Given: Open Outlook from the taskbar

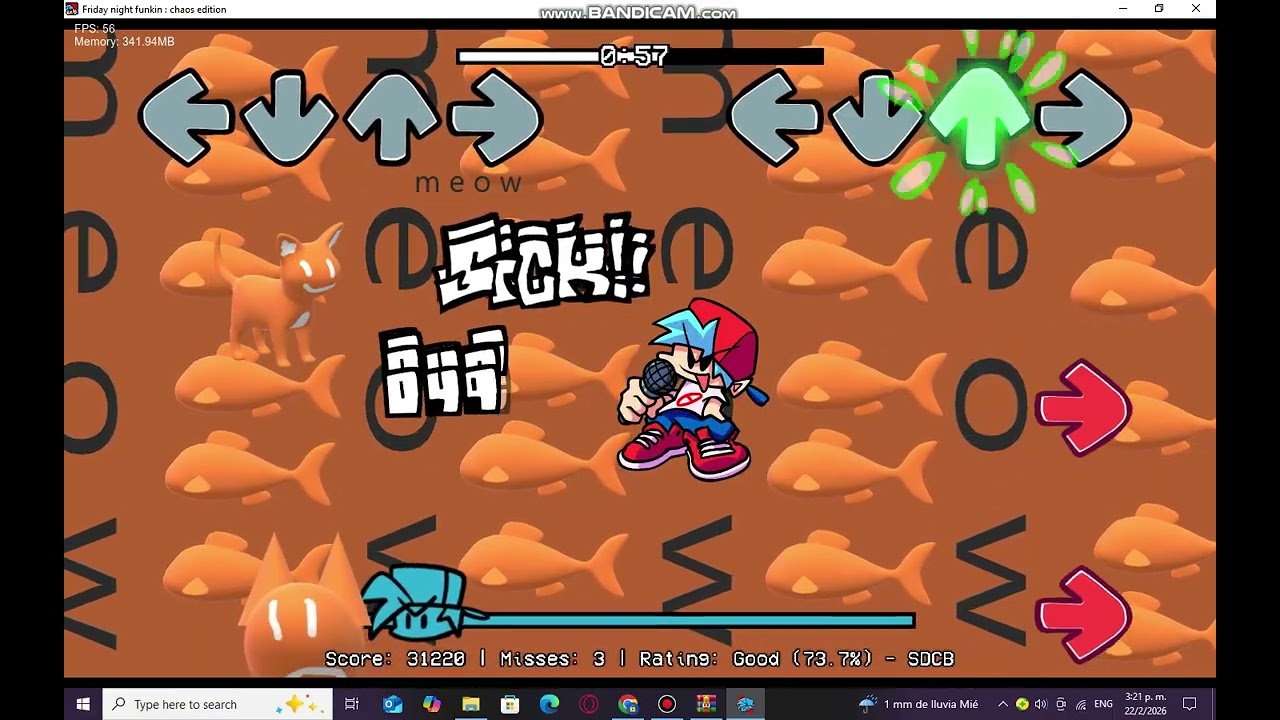Looking at the screenshot, I should (392, 704).
